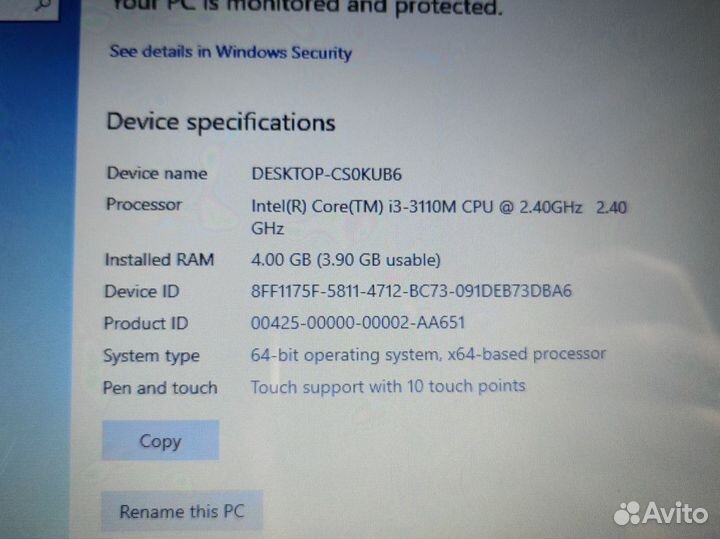This screenshot has height=539, width=720.
Task: Click the search magnifier icon in the sidebar
Action: pyautogui.click(x=42, y=6)
